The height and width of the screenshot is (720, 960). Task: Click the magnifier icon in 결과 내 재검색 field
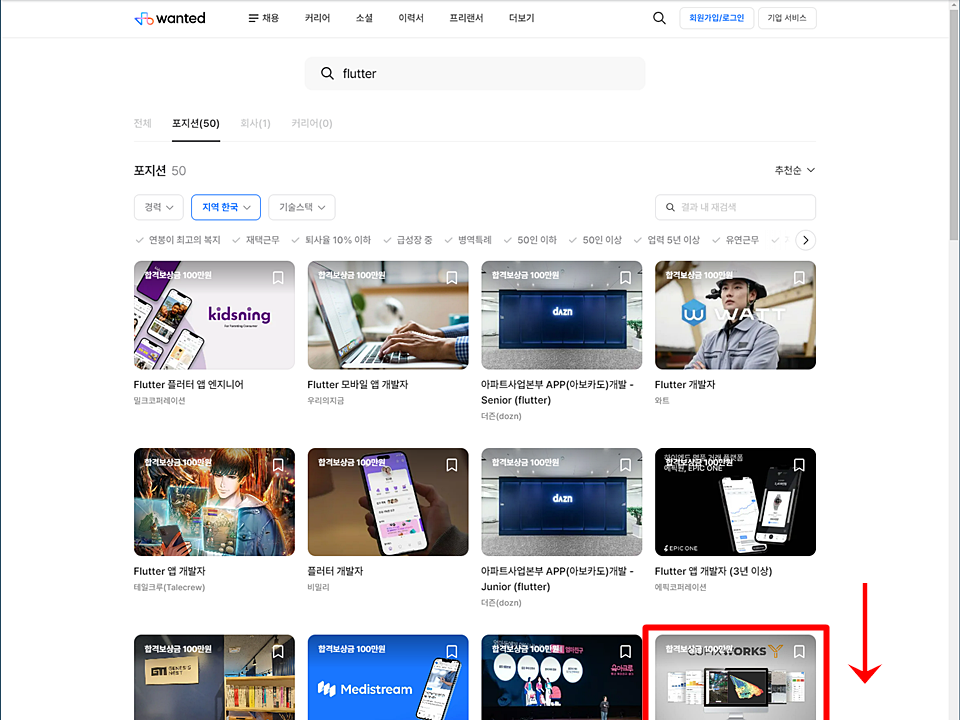click(x=670, y=208)
